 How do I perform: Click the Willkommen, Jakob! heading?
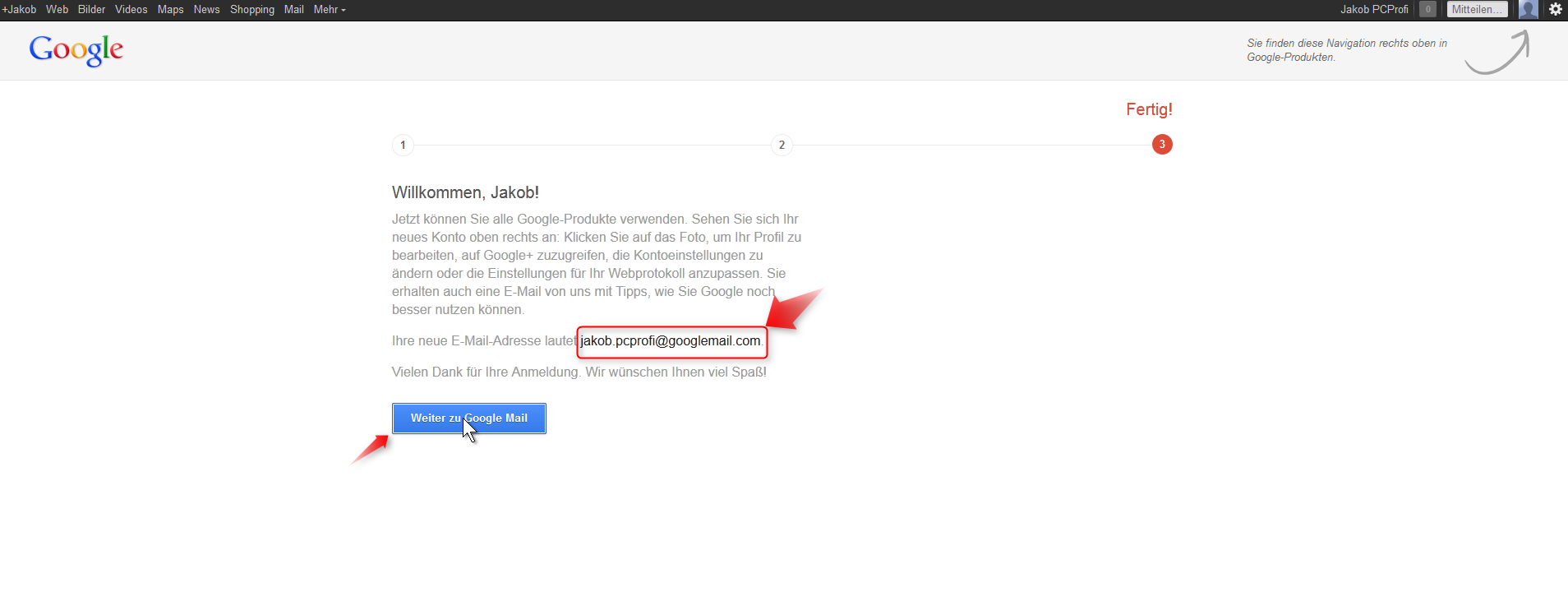(465, 192)
